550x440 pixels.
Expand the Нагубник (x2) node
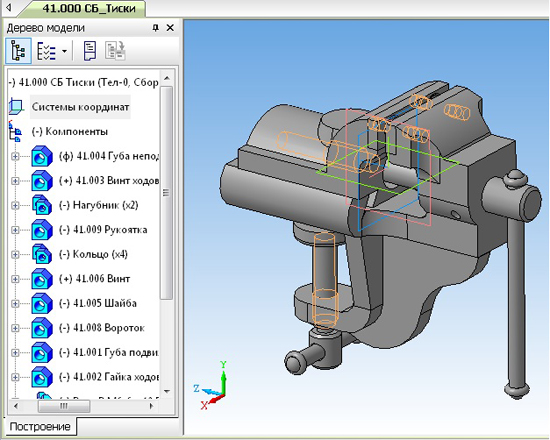[15, 206]
